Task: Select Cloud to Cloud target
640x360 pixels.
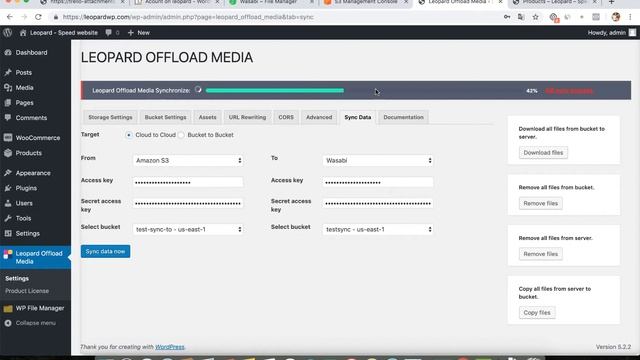Action: click(129, 135)
